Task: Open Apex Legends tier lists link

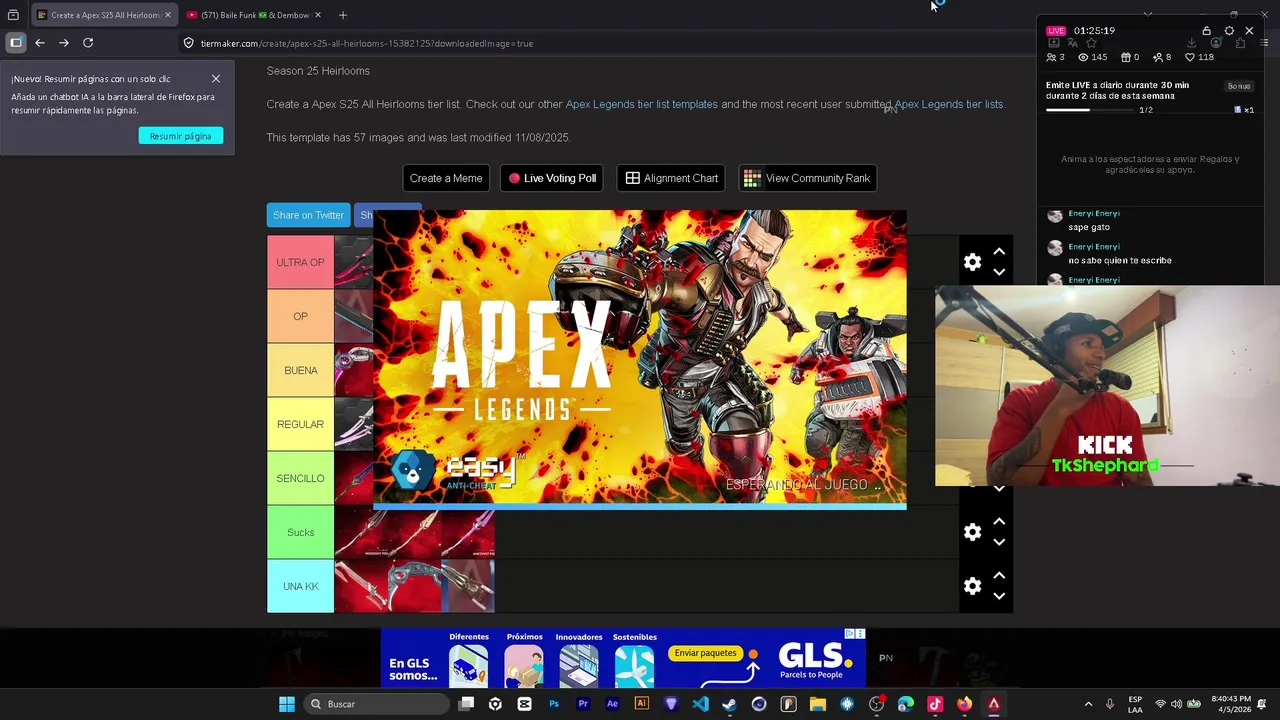Action: point(948,104)
